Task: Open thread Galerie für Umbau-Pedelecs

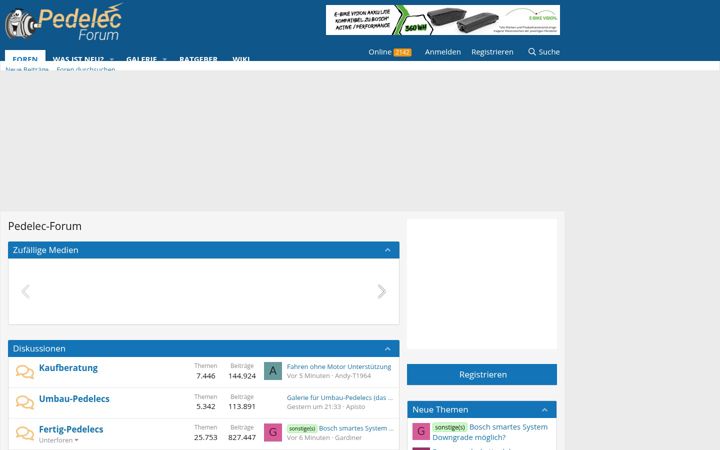Action: [340, 397]
